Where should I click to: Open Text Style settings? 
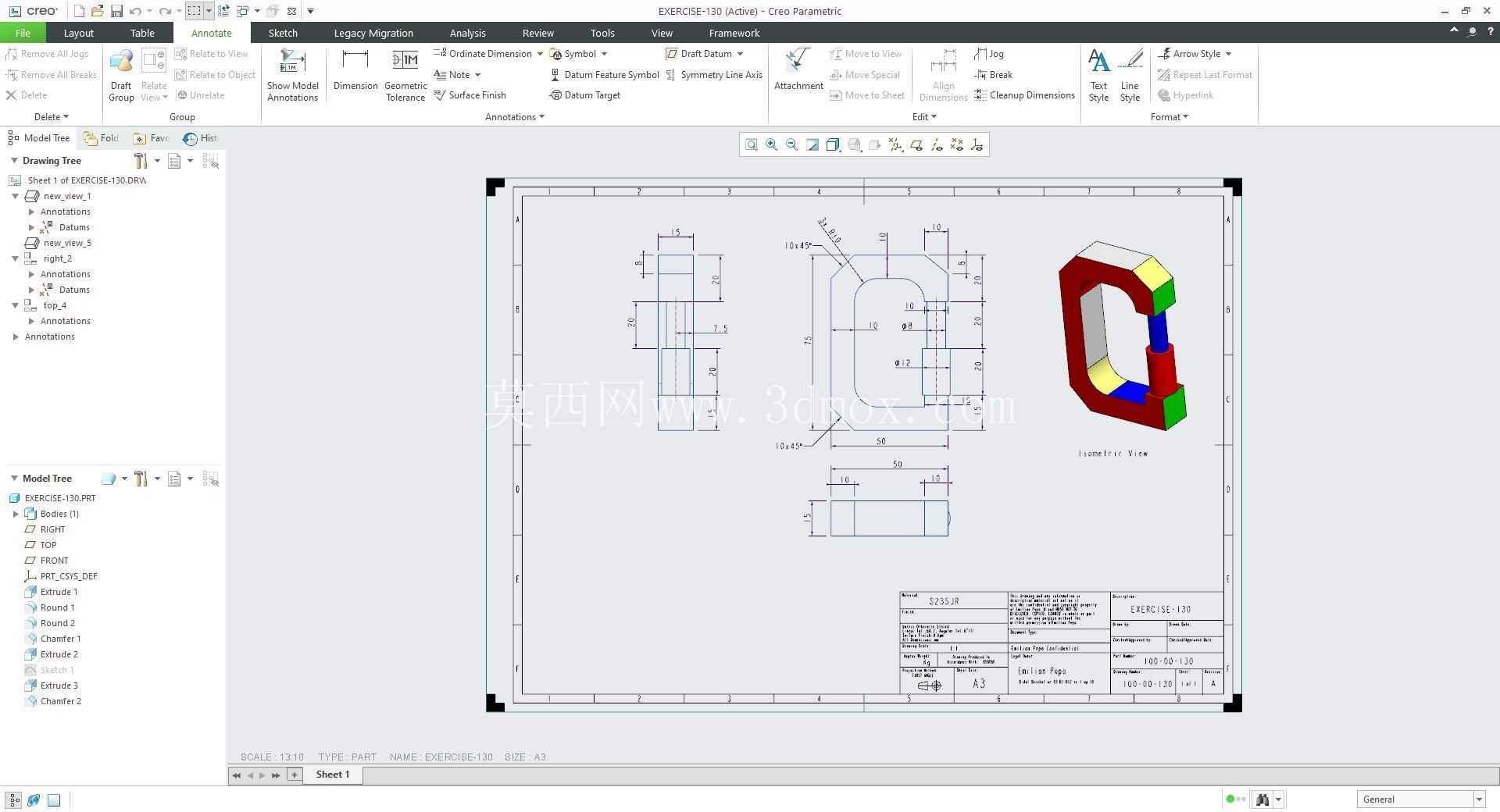coord(1098,75)
